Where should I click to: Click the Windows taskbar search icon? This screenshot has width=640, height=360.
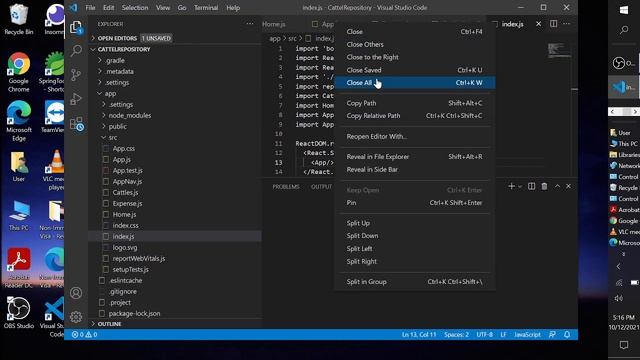pos(624,30)
